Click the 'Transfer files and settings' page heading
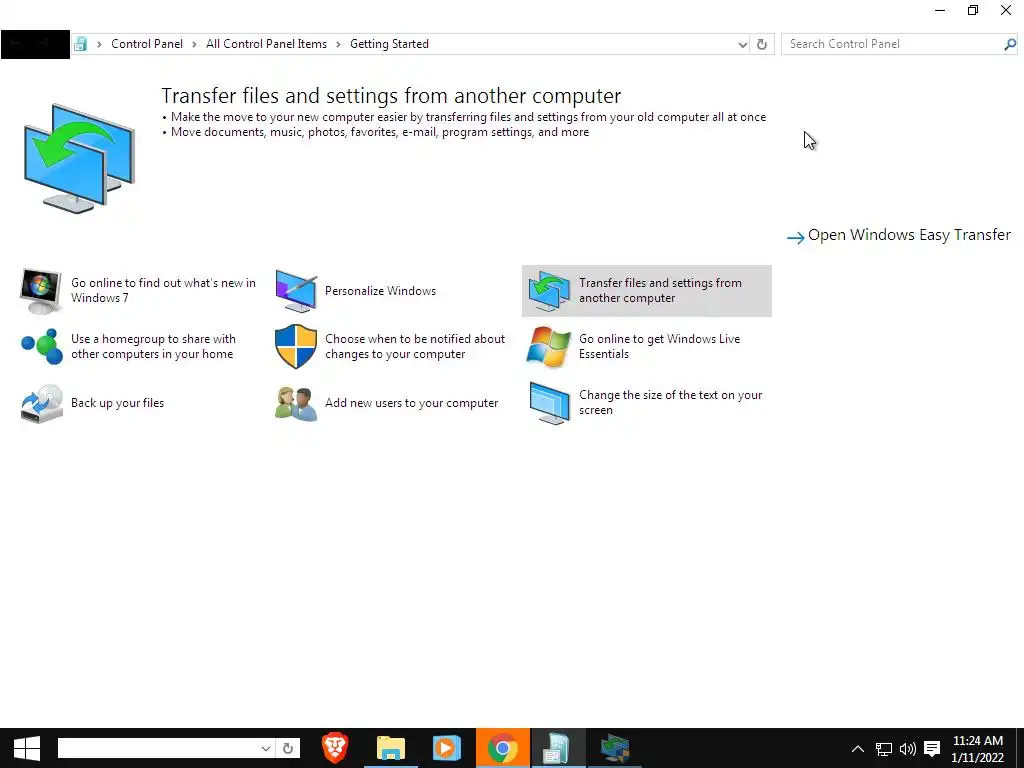Viewport: 1024px width, 768px height. 391,95
